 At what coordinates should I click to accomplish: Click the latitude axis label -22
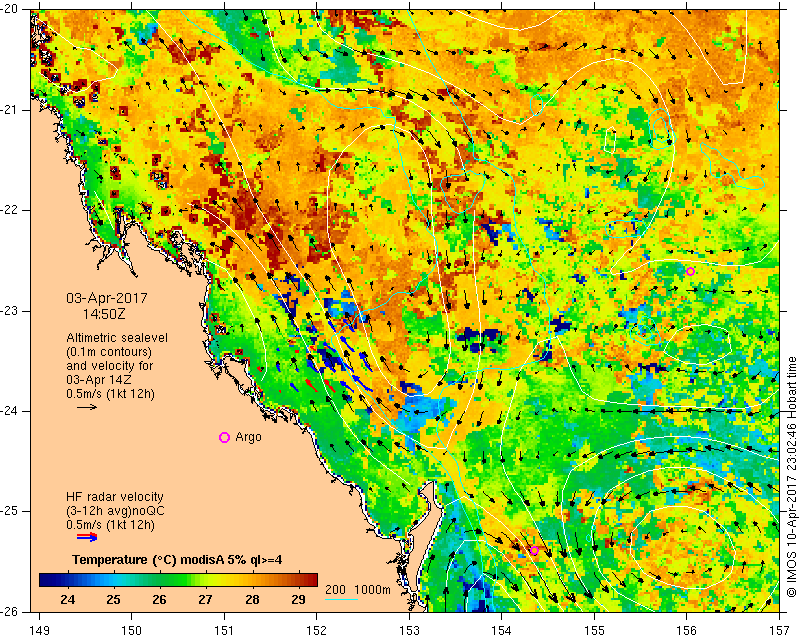tap(11, 210)
